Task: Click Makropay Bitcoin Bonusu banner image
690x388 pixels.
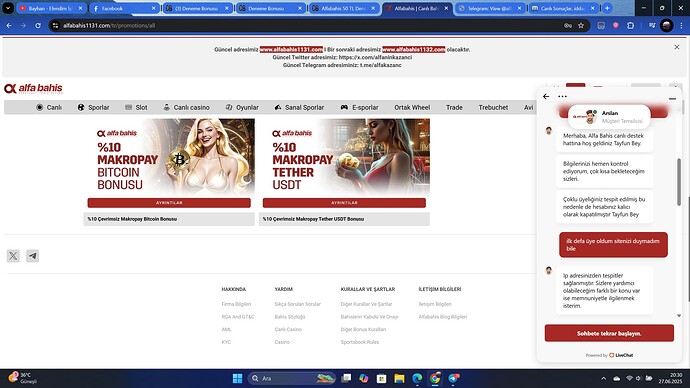Action: pos(169,157)
